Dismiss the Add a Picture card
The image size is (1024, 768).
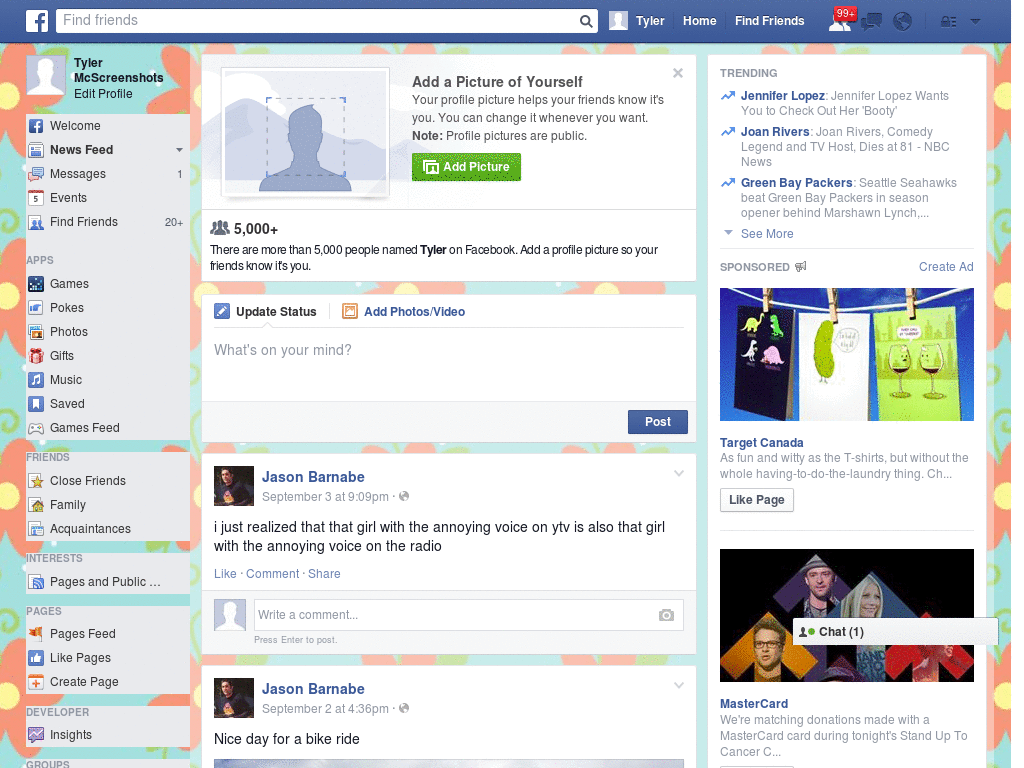pos(678,73)
